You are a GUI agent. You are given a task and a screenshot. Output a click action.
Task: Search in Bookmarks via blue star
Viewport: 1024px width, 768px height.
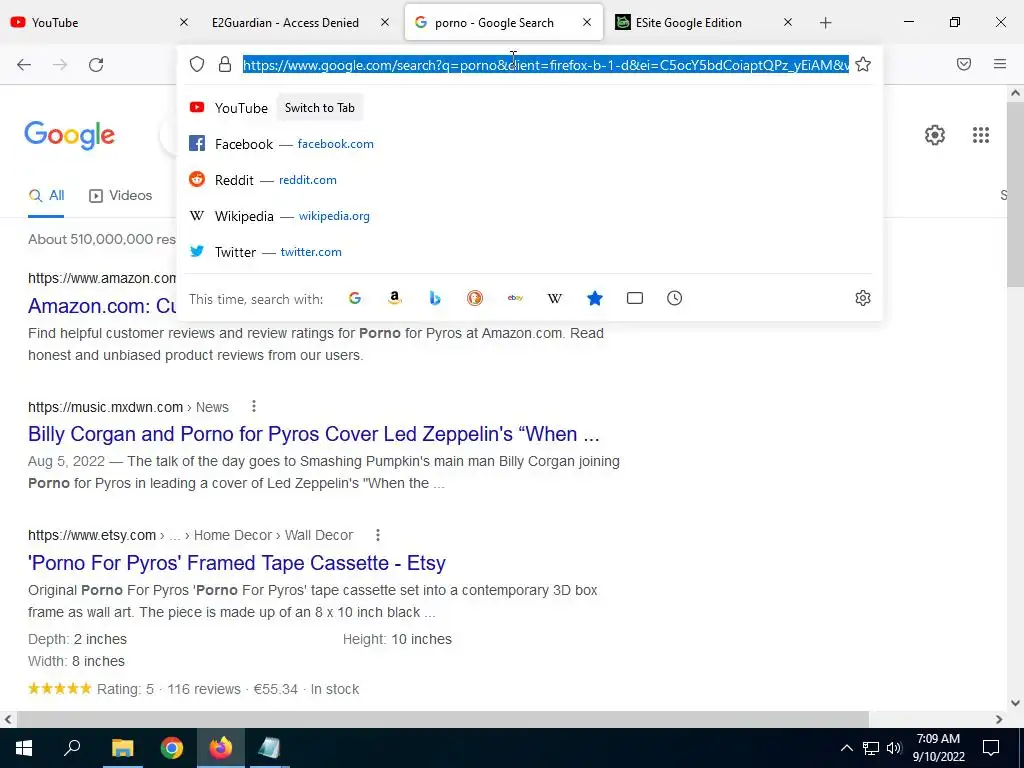[x=595, y=298]
